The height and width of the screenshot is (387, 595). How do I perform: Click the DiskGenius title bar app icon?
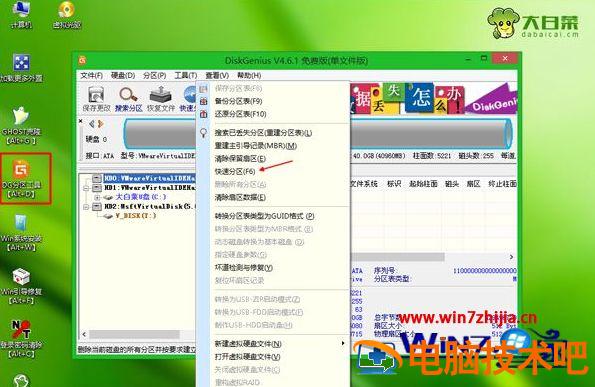point(82,60)
